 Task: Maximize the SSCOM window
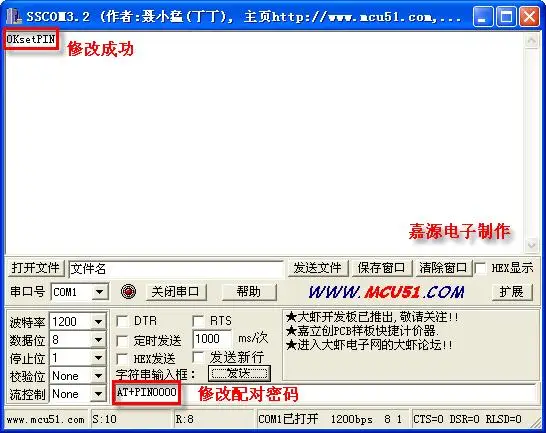pyautogui.click(x=506, y=16)
